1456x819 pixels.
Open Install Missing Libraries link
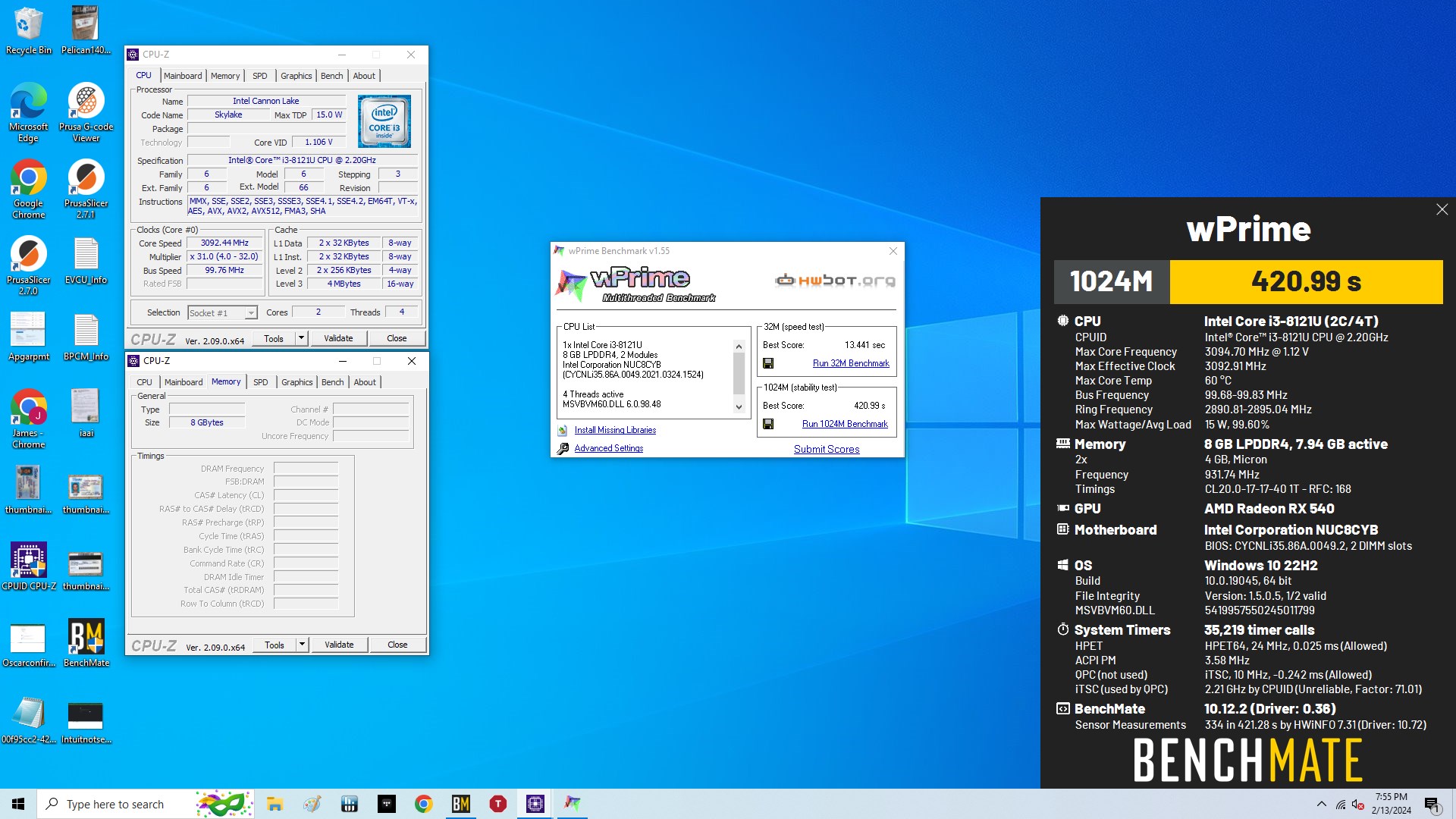tap(615, 430)
